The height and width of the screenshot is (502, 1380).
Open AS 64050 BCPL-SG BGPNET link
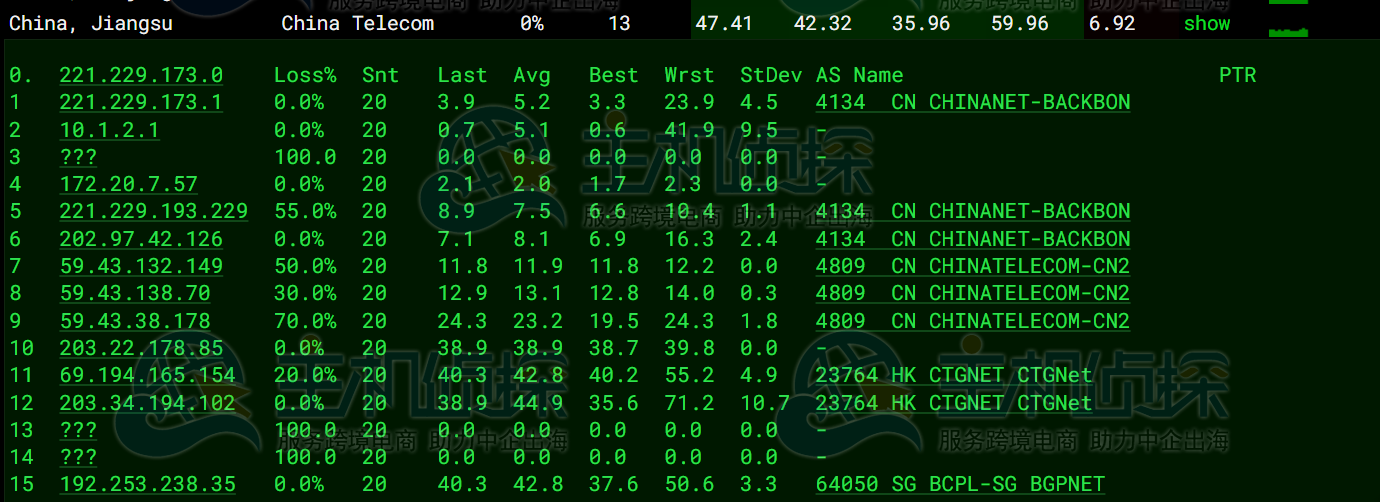[961, 484]
